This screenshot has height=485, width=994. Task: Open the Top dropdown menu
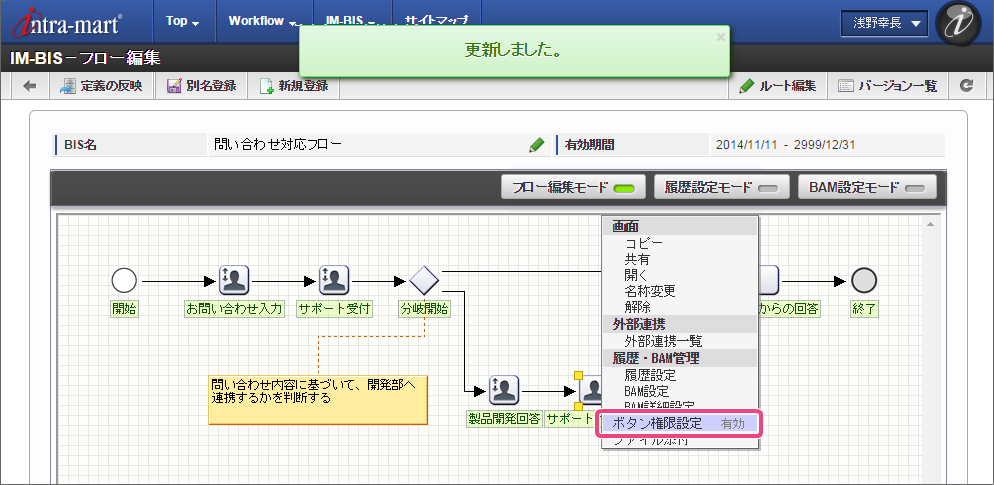[x=183, y=21]
